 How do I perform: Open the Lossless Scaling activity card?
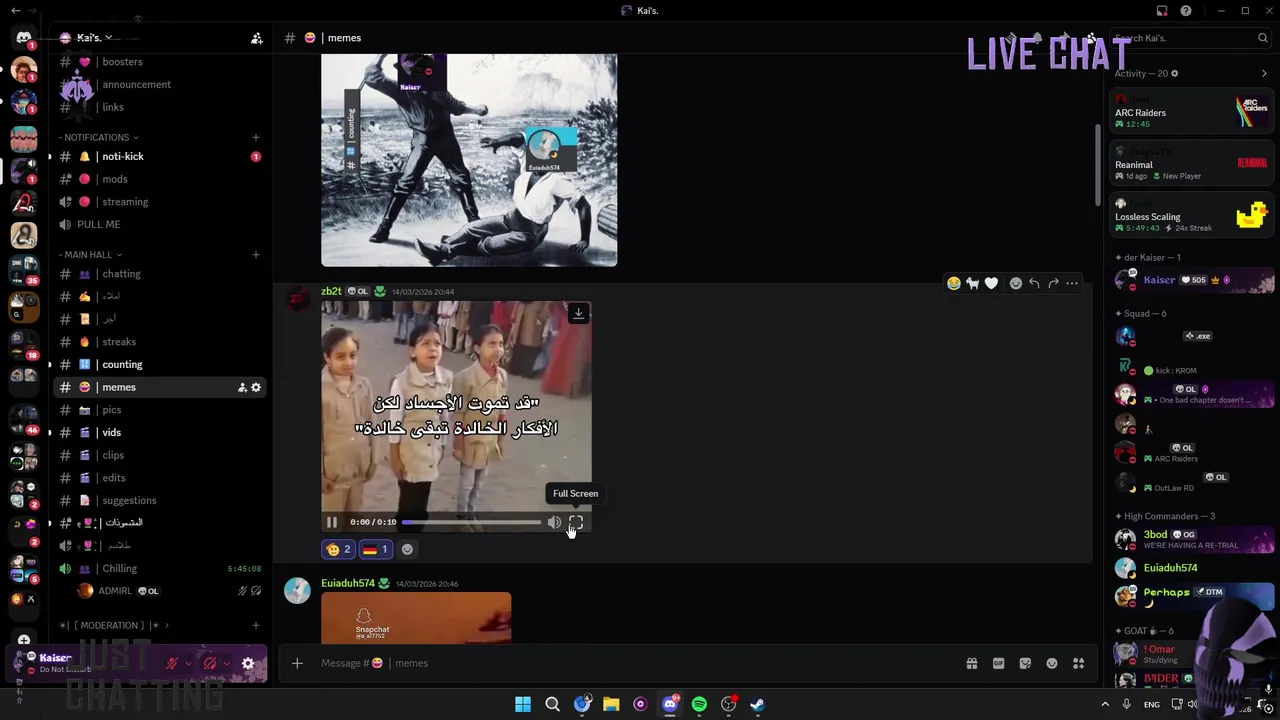click(x=1192, y=215)
